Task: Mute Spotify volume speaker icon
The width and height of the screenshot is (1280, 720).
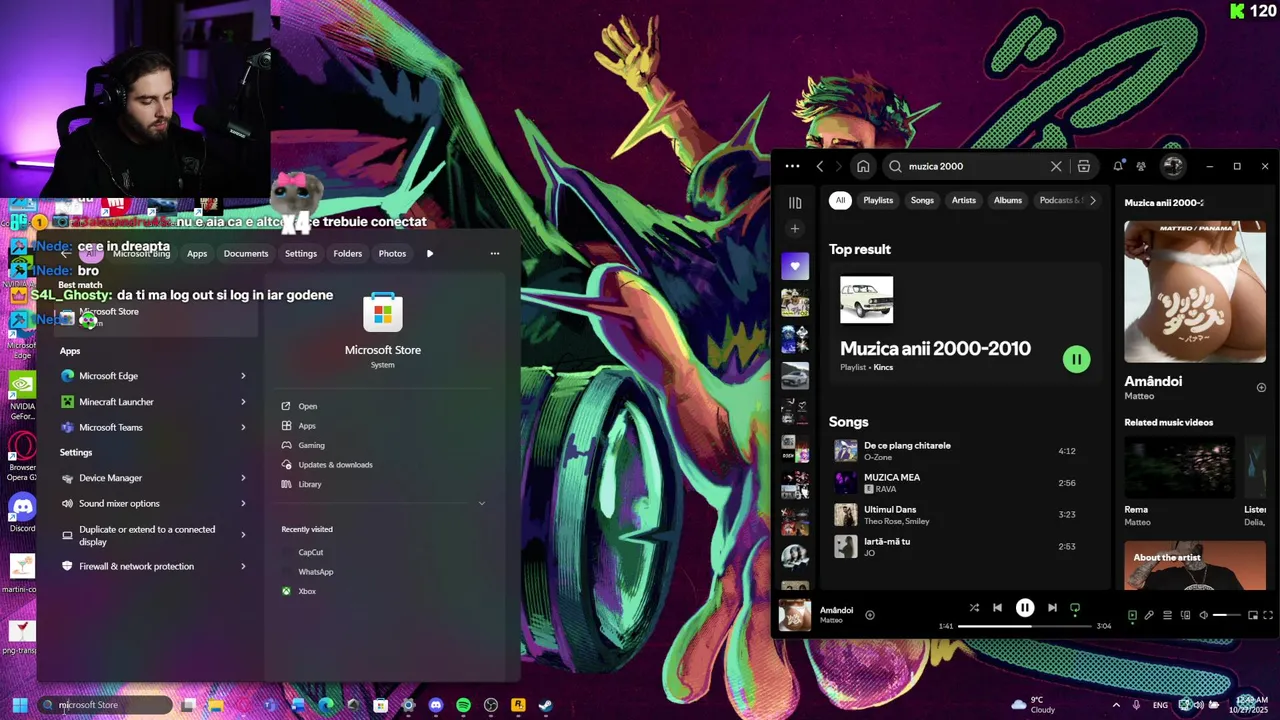Action: coord(1203,615)
